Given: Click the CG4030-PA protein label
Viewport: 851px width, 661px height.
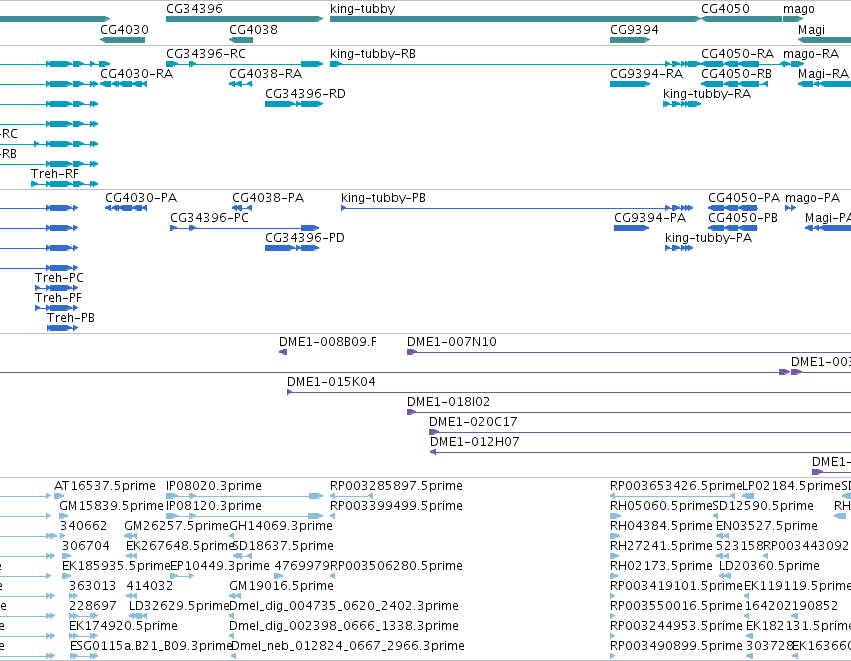Looking at the screenshot, I should pos(141,198).
